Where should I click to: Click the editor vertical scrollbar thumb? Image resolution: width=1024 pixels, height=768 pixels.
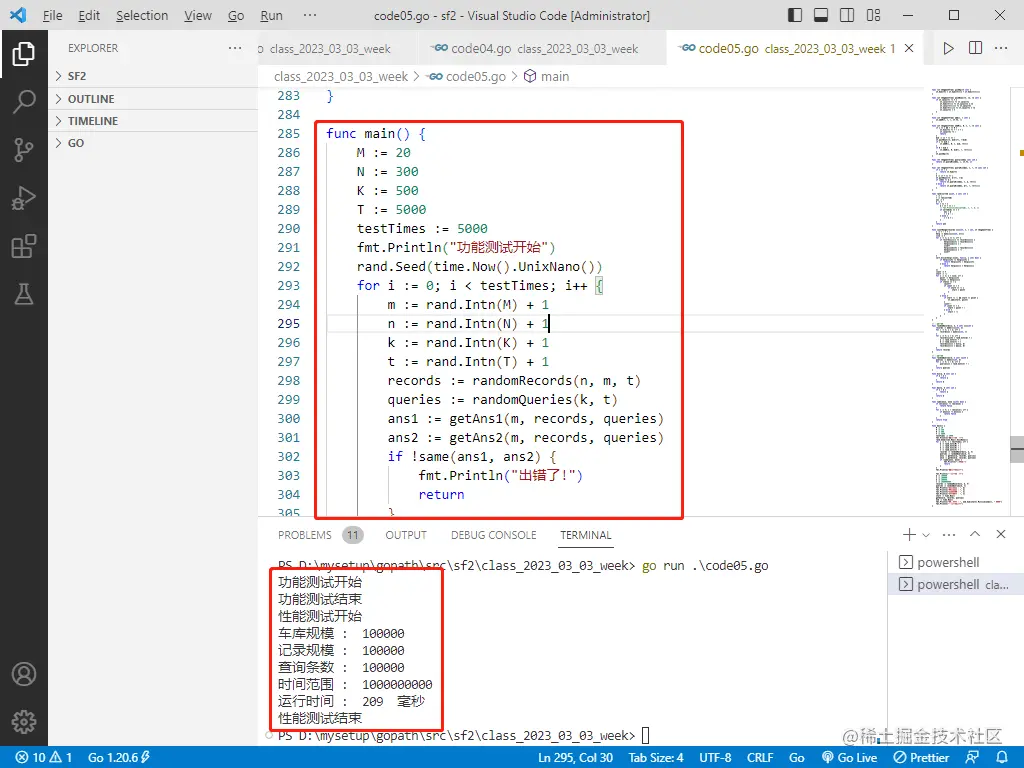pos(1017,449)
